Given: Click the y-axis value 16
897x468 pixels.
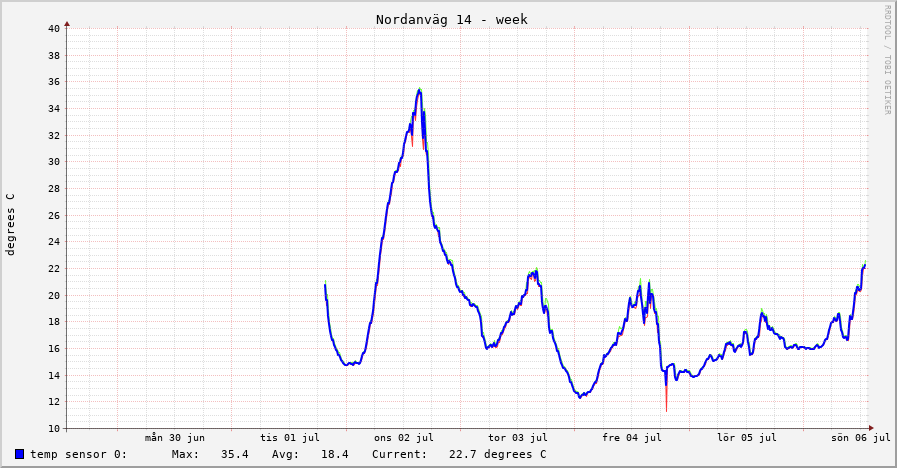Looking at the screenshot, I should 54,348.
